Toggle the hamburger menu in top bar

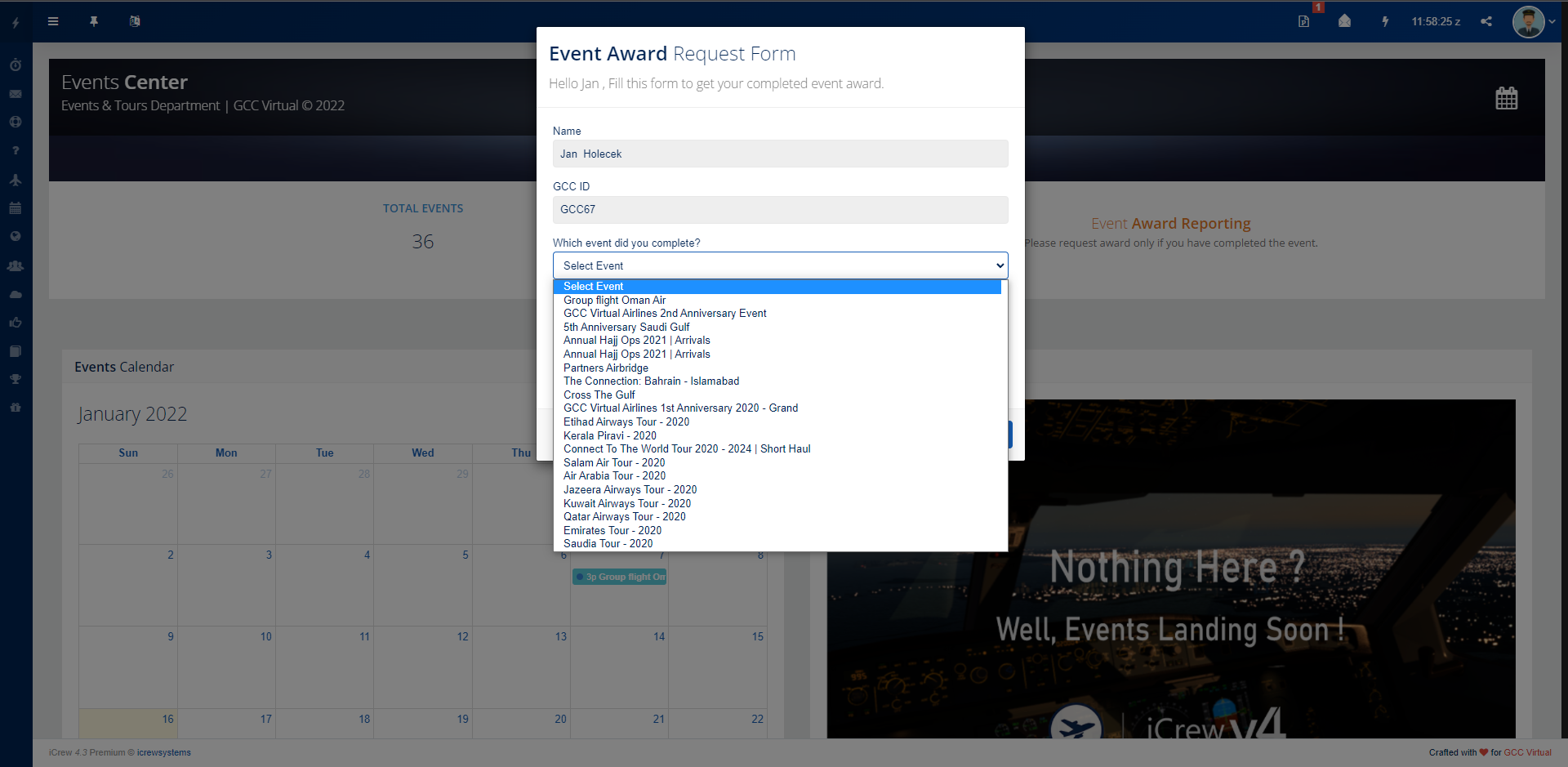pos(53,21)
